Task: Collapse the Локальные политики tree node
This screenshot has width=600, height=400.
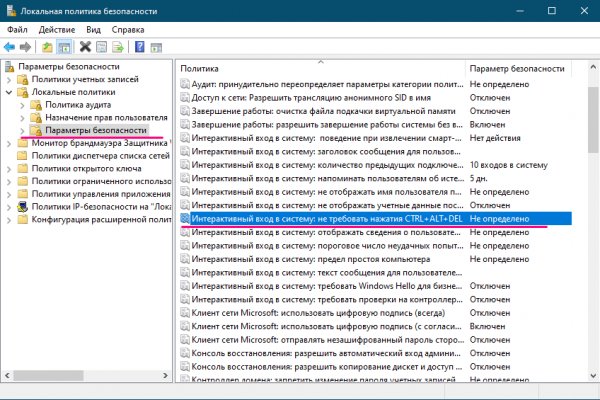Action: pyautogui.click(x=9, y=91)
